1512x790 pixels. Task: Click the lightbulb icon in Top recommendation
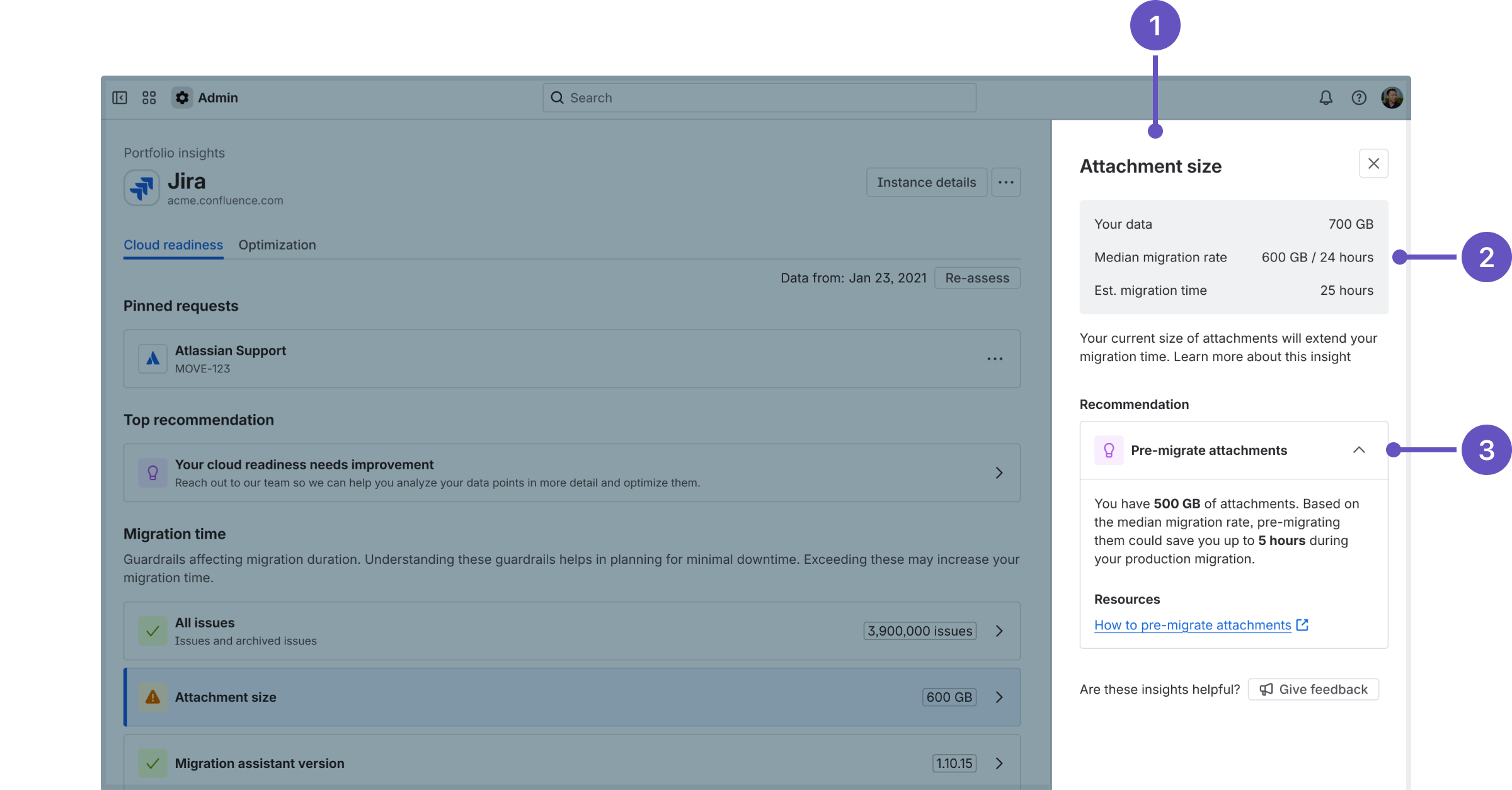152,472
